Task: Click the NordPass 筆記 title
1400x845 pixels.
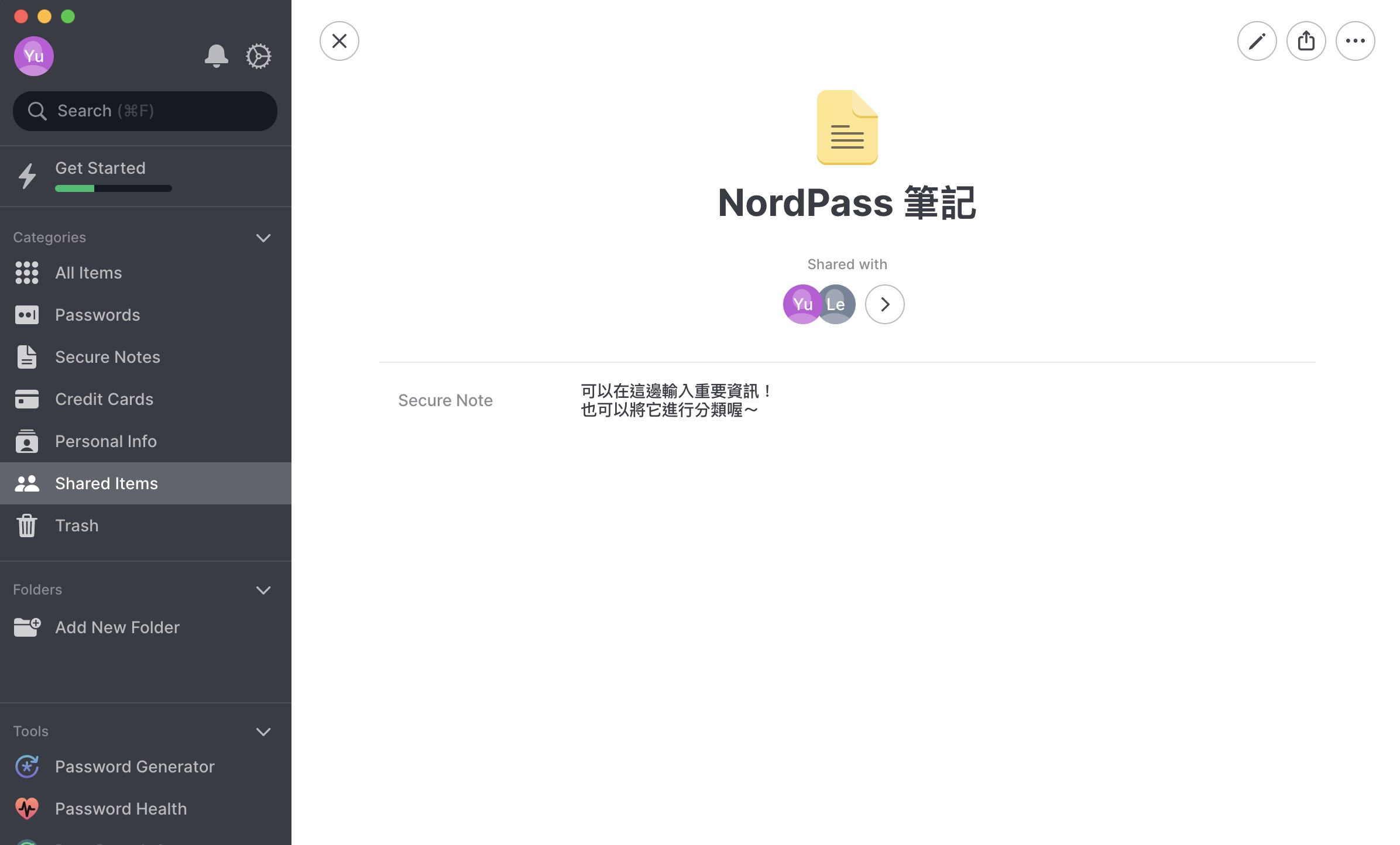Action: [x=847, y=202]
